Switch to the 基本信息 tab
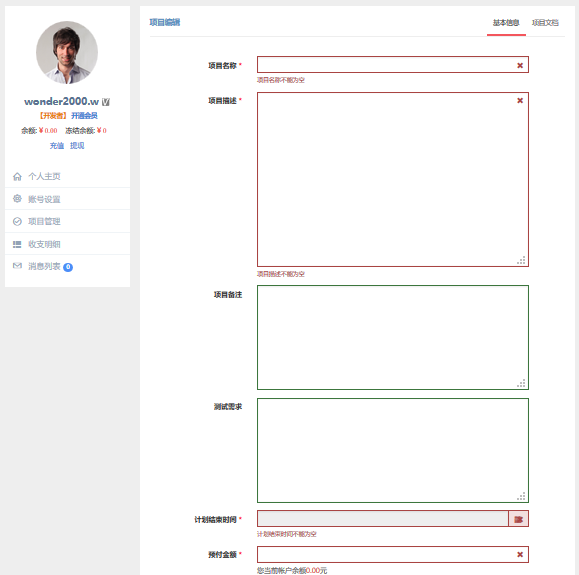The image size is (579, 575). [x=506, y=23]
